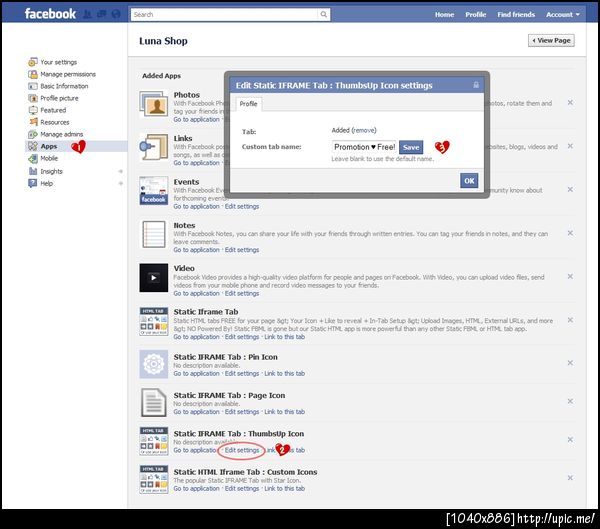Remove ThumbsUp Icon app with X

click(x=570, y=439)
